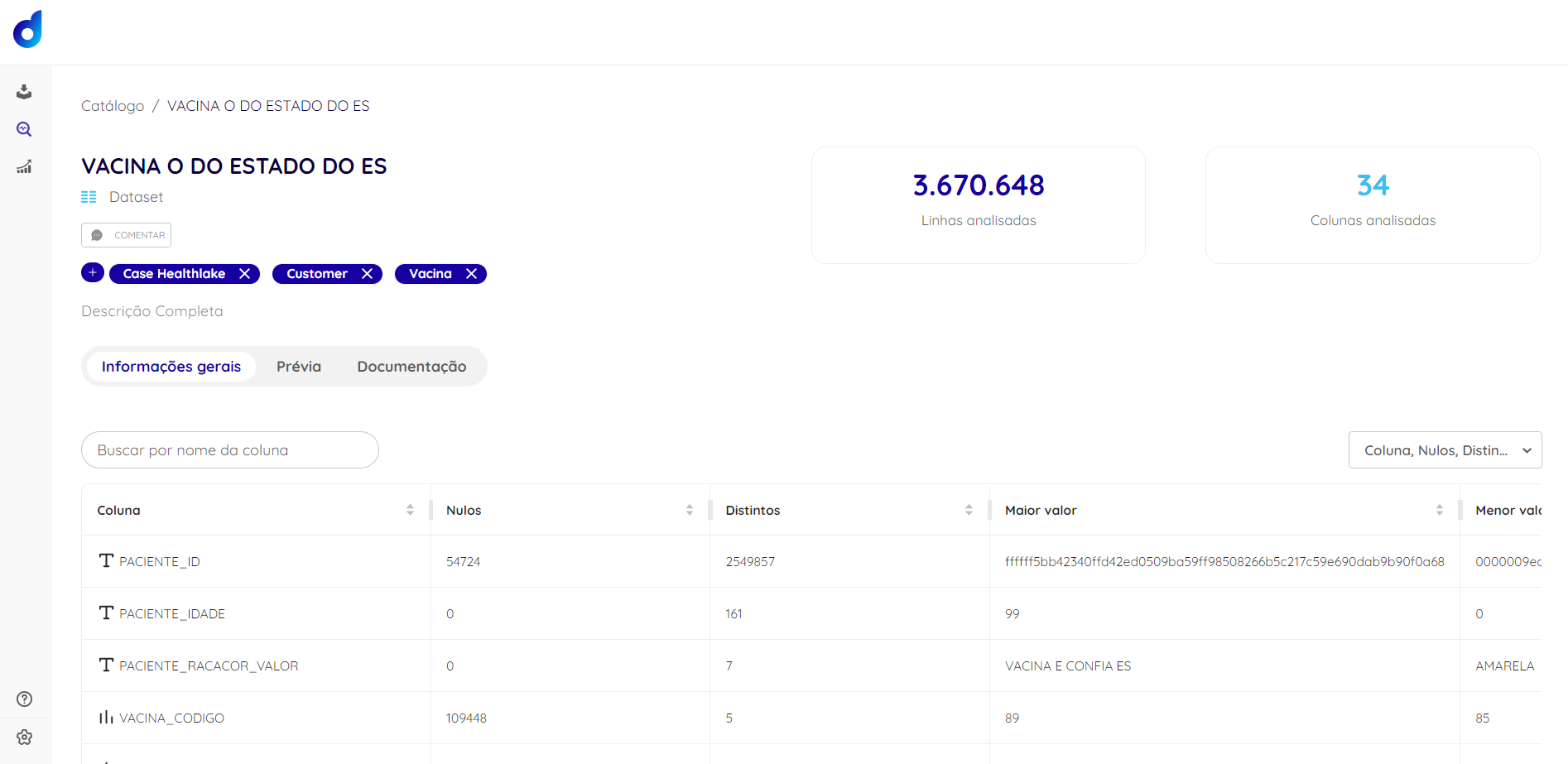Click the Dataset table icon
Viewport: 1568px width, 764px height.
[89, 197]
